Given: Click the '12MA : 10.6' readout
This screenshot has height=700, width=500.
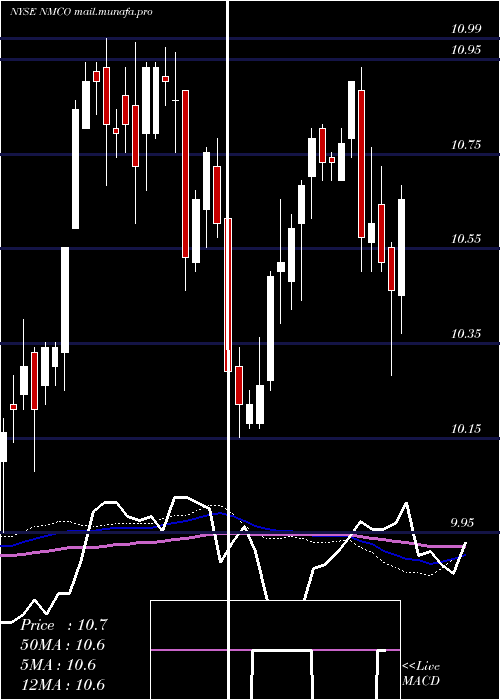Looking at the screenshot, I should 63,684.
